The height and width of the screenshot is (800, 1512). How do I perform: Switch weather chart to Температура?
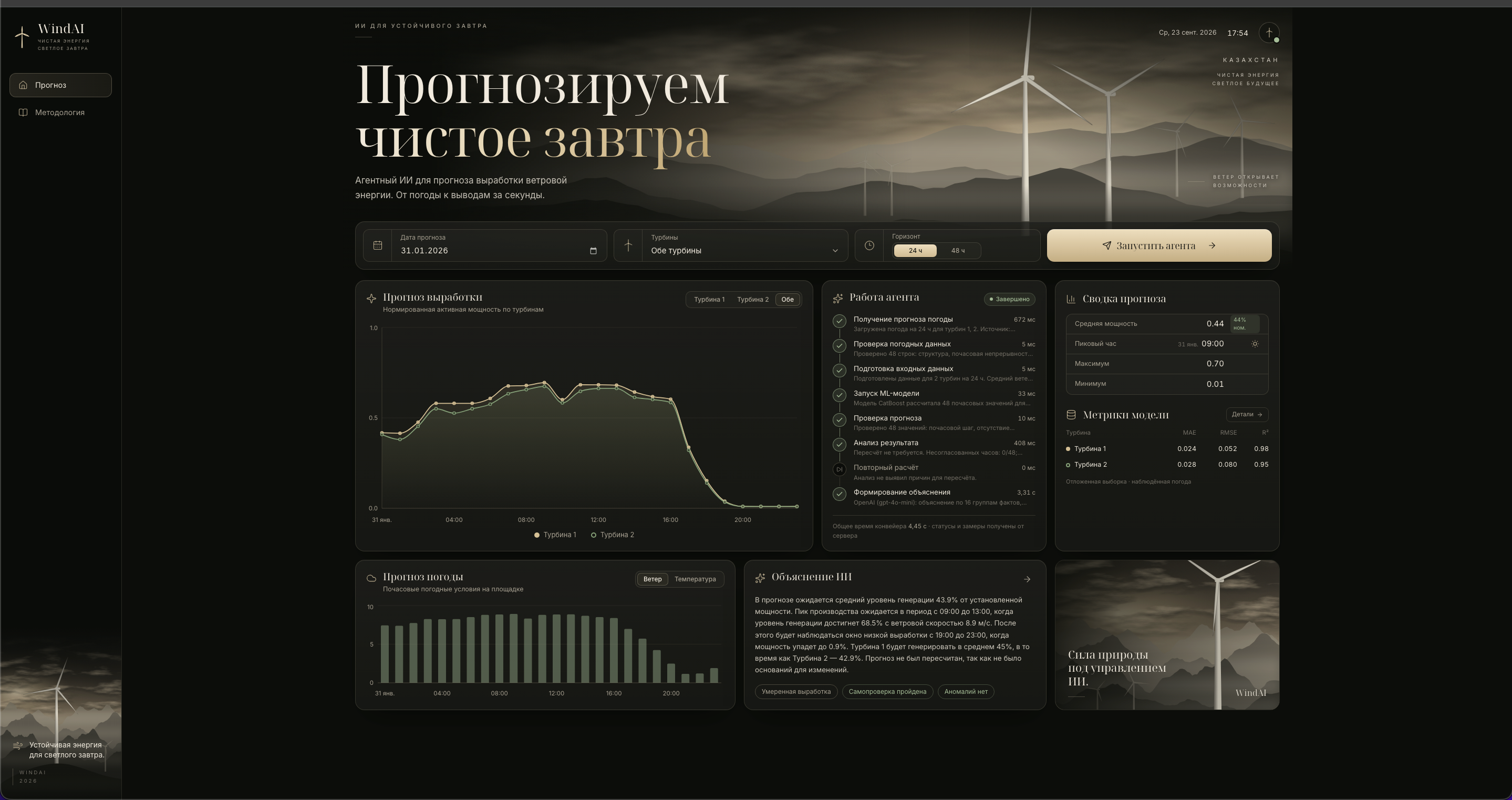tap(695, 579)
